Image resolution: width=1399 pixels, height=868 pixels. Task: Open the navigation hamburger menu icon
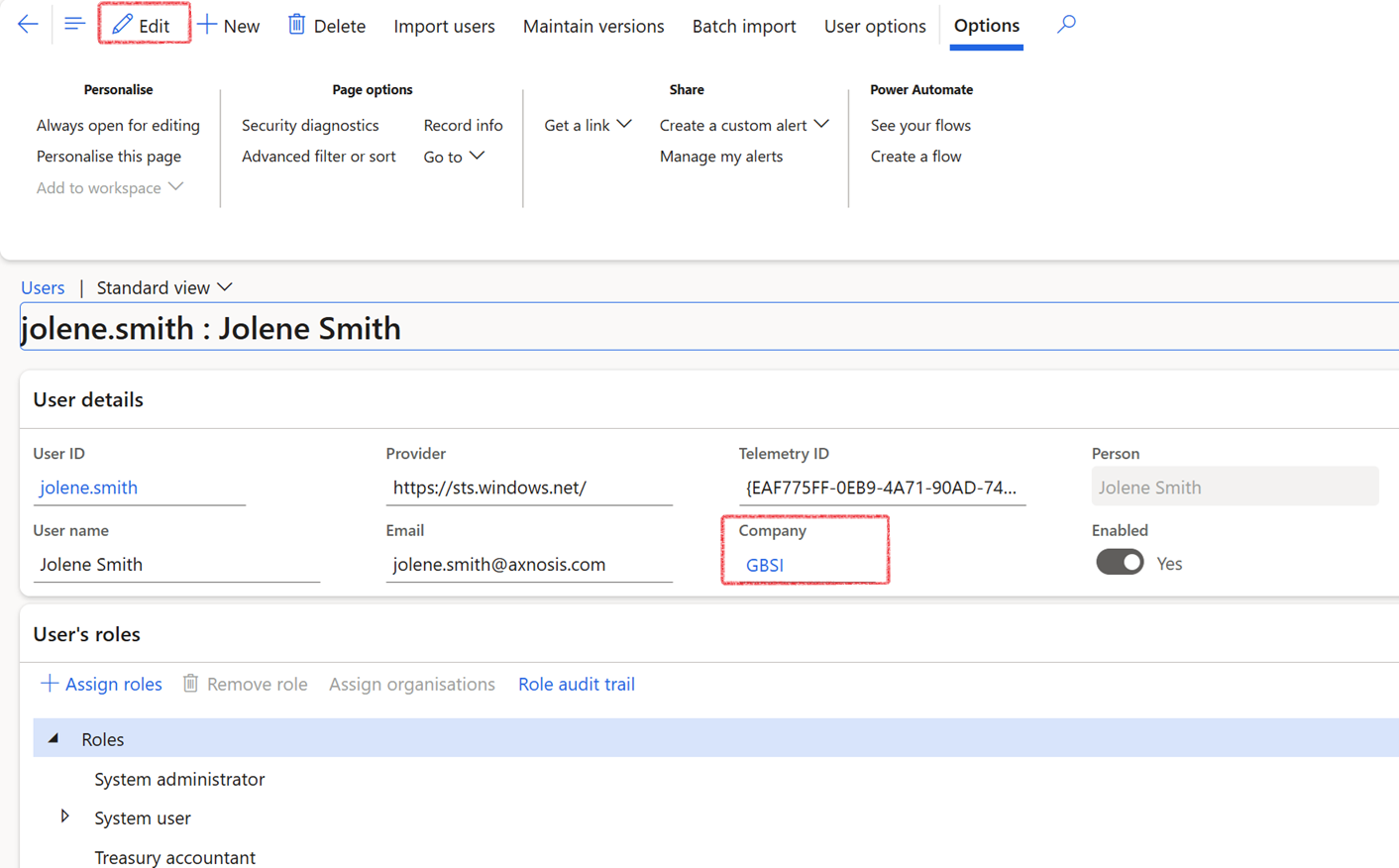pyautogui.click(x=74, y=24)
